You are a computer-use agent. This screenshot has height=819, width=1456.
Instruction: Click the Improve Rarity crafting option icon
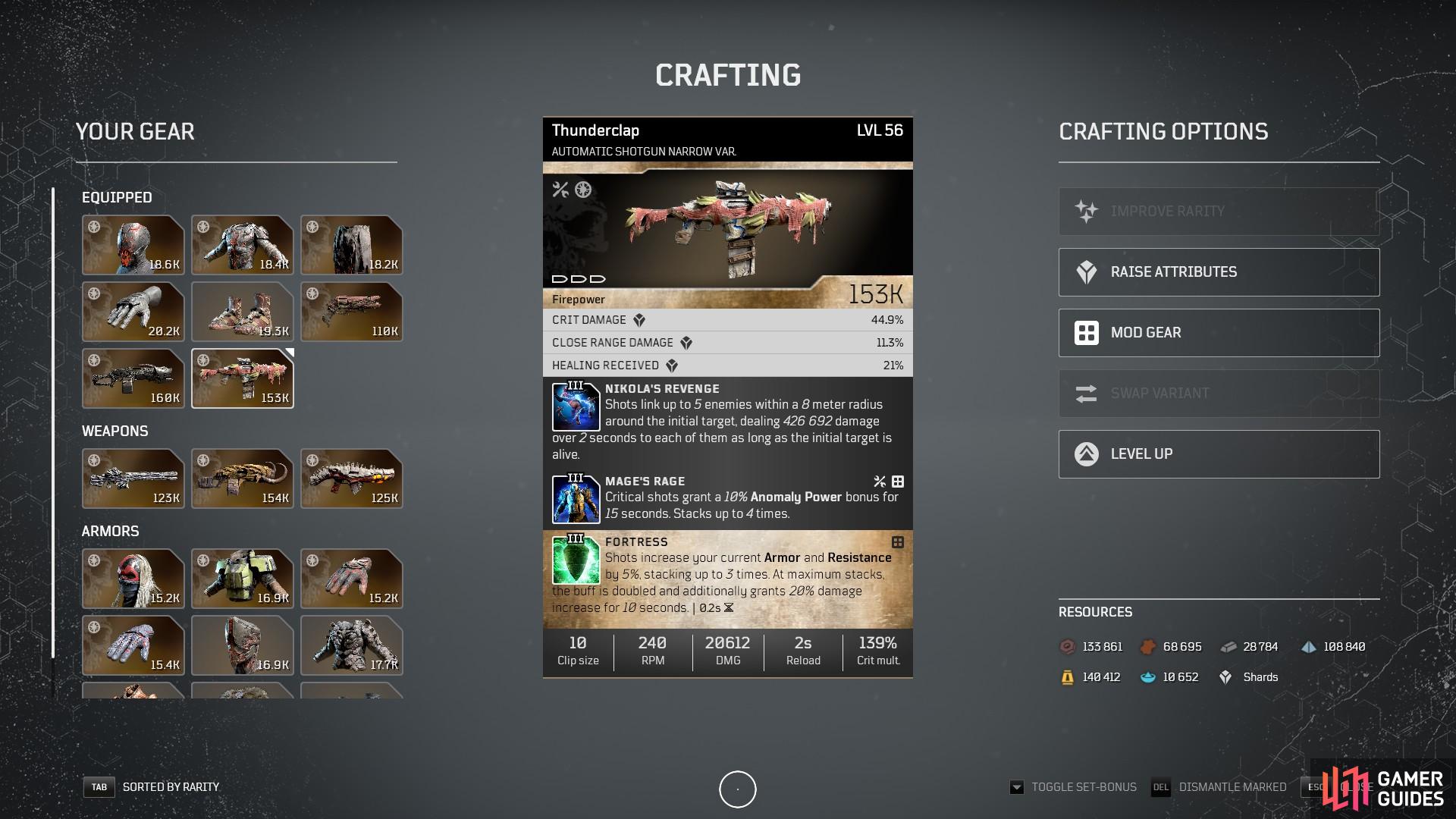(x=1087, y=211)
